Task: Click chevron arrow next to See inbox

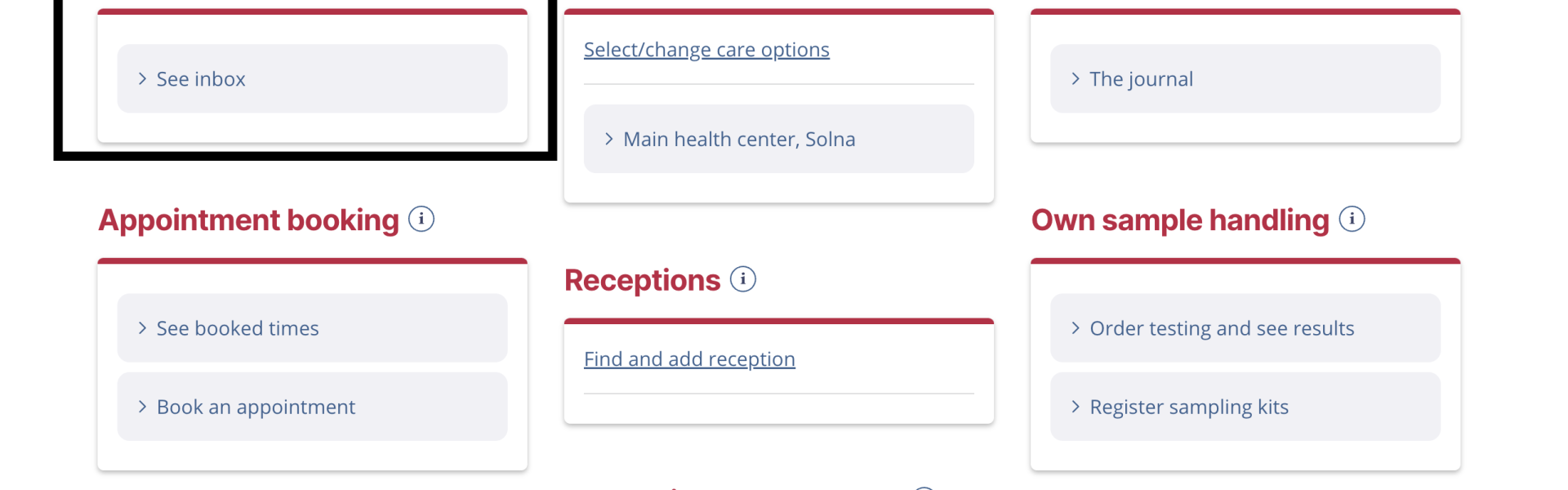Action: [x=142, y=78]
